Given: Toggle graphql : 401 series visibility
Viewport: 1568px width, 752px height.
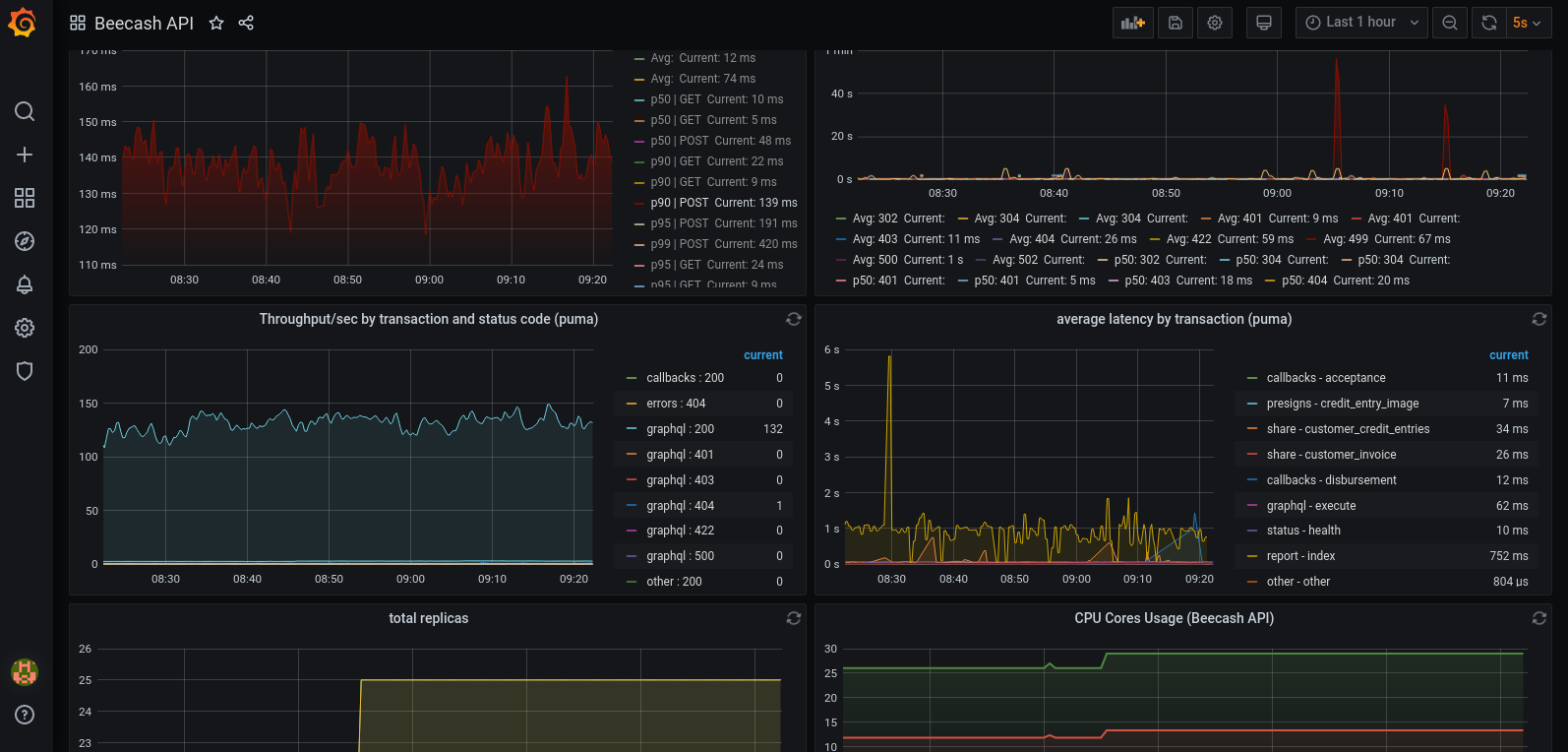Looking at the screenshot, I should coord(680,455).
